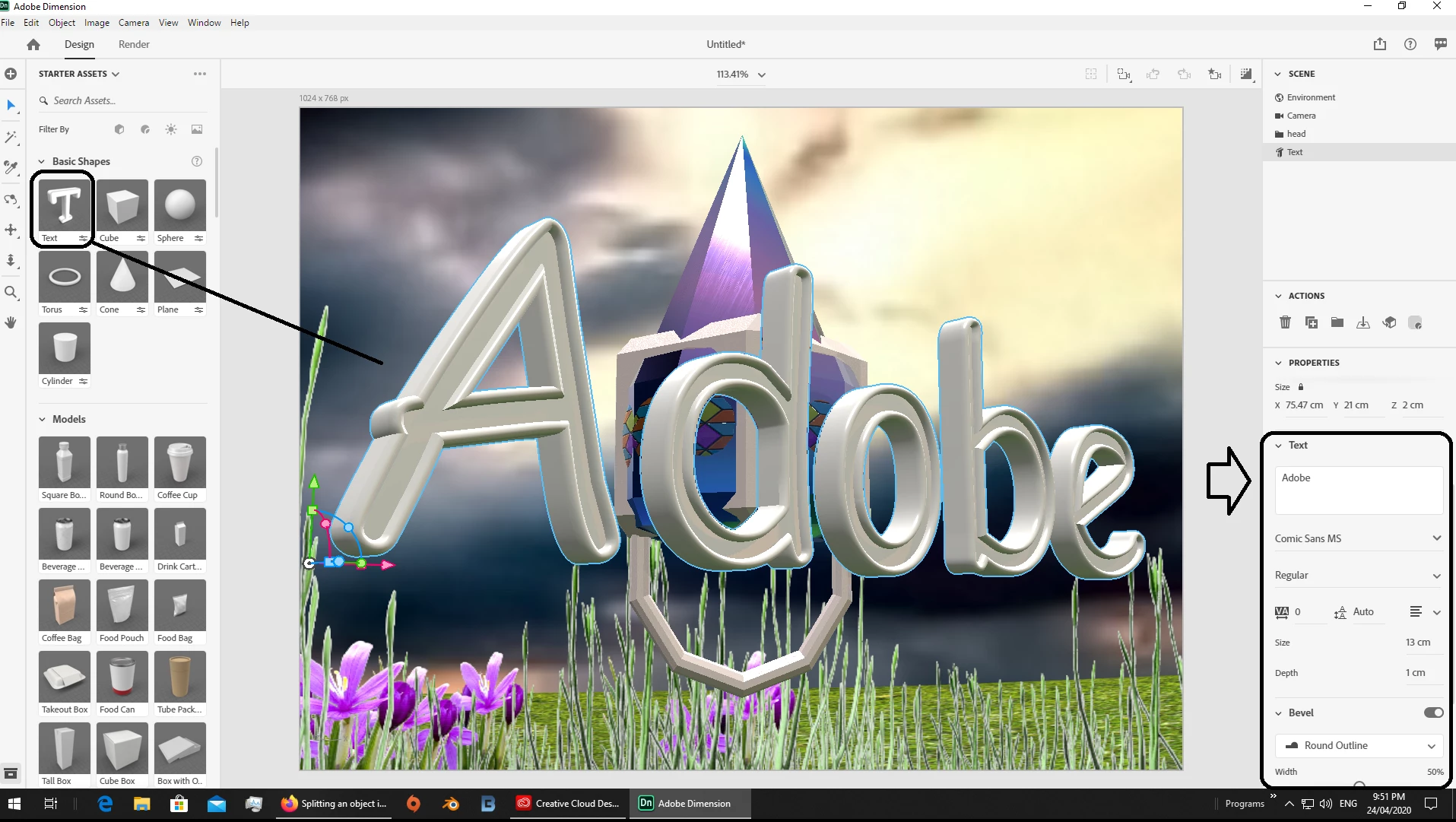Open the Windows Start menu

(14, 804)
